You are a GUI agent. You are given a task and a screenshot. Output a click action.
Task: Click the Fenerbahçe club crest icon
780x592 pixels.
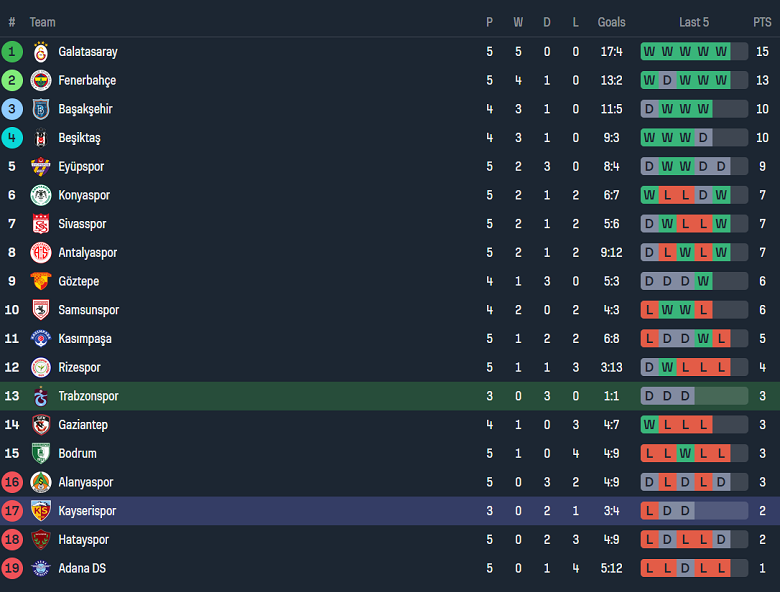coord(41,81)
